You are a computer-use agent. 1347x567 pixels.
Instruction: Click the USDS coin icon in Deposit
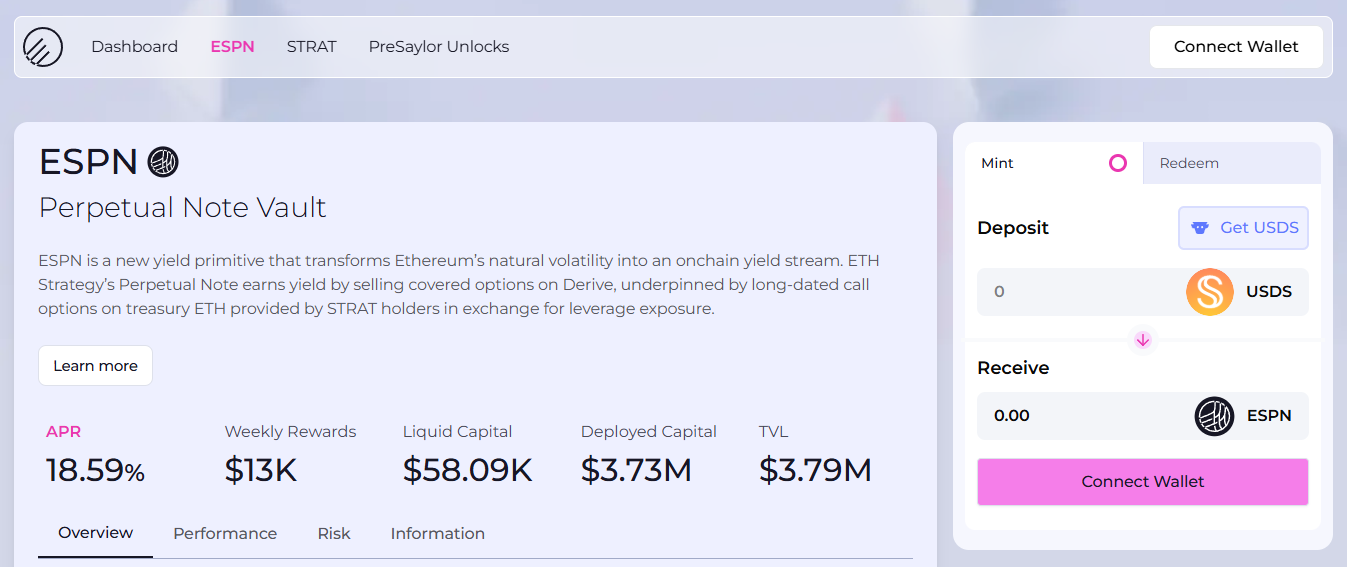pos(1209,292)
